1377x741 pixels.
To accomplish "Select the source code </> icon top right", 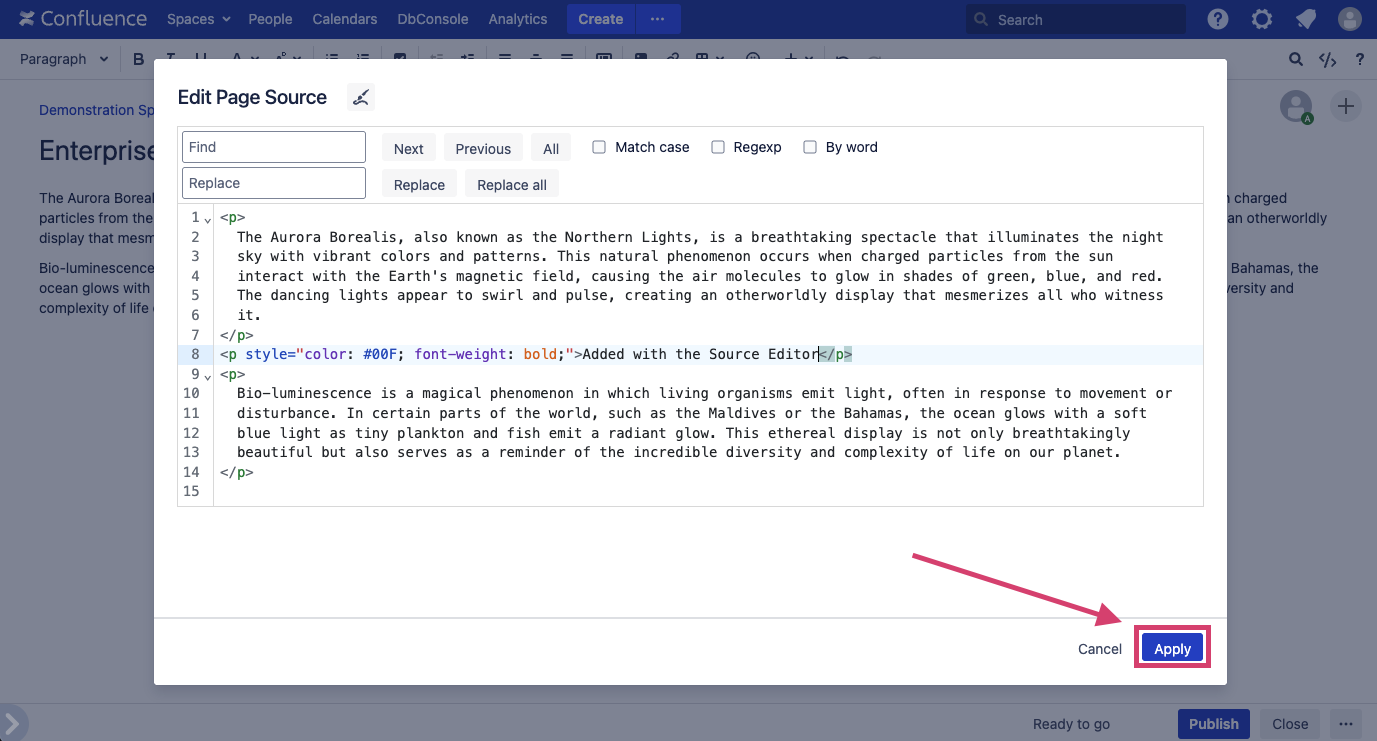I will (1327, 59).
